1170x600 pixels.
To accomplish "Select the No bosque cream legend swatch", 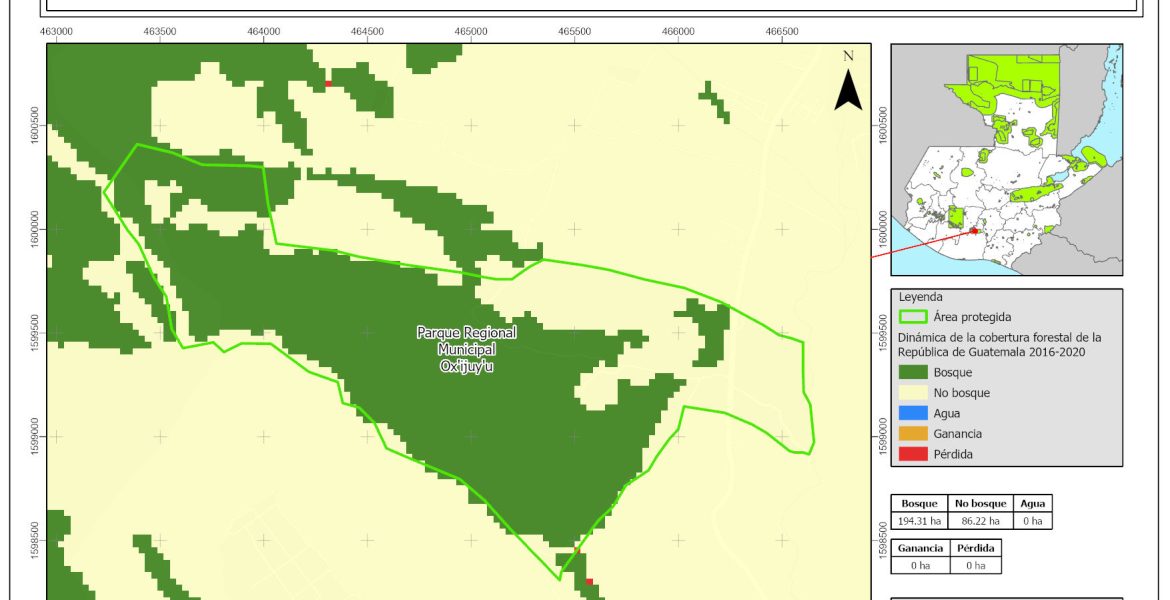I will coord(913,393).
